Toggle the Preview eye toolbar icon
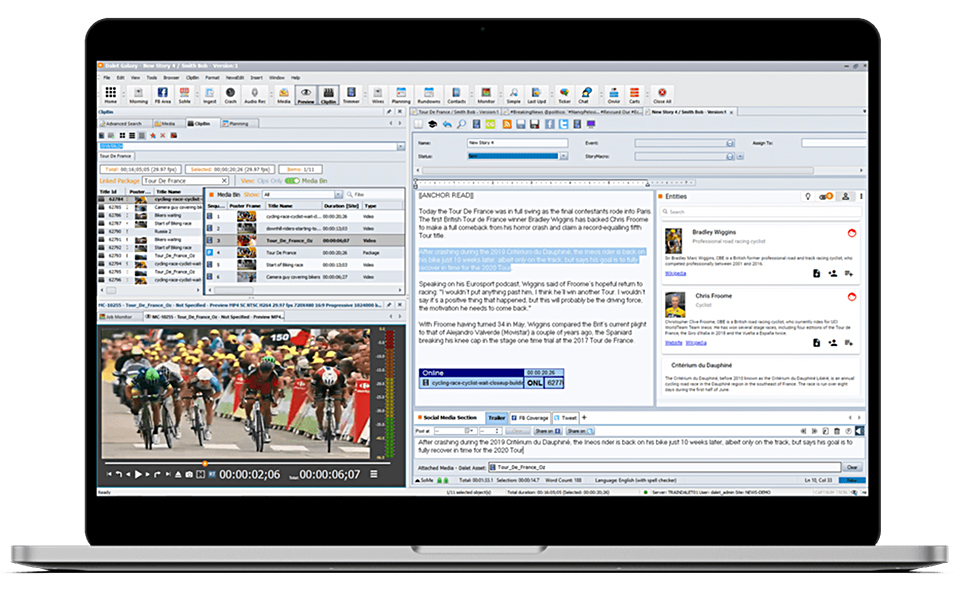970x596 pixels. (306, 95)
